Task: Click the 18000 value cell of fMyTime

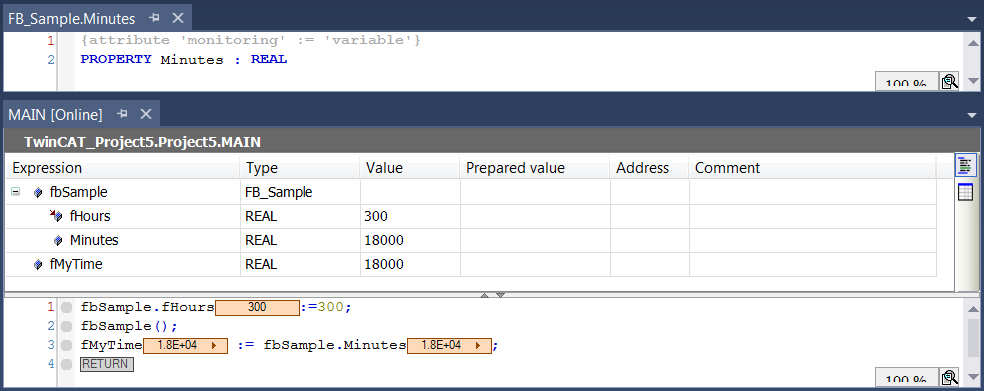Action: click(410, 265)
